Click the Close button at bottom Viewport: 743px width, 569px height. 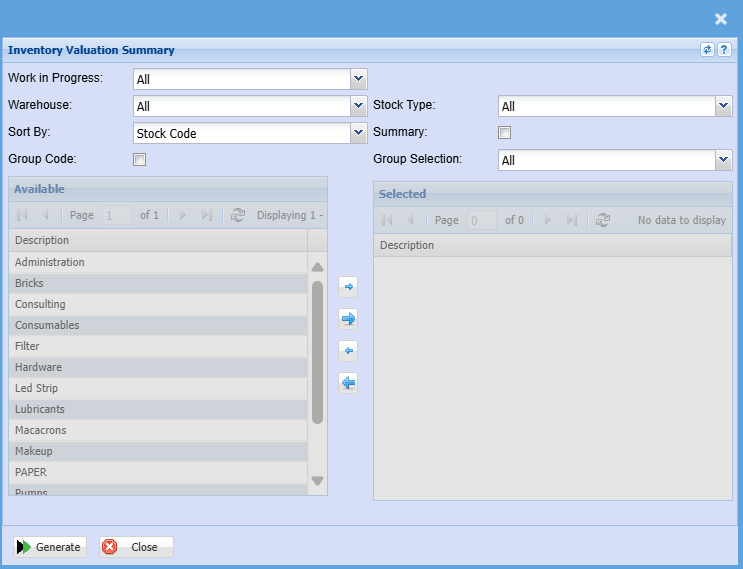136,547
